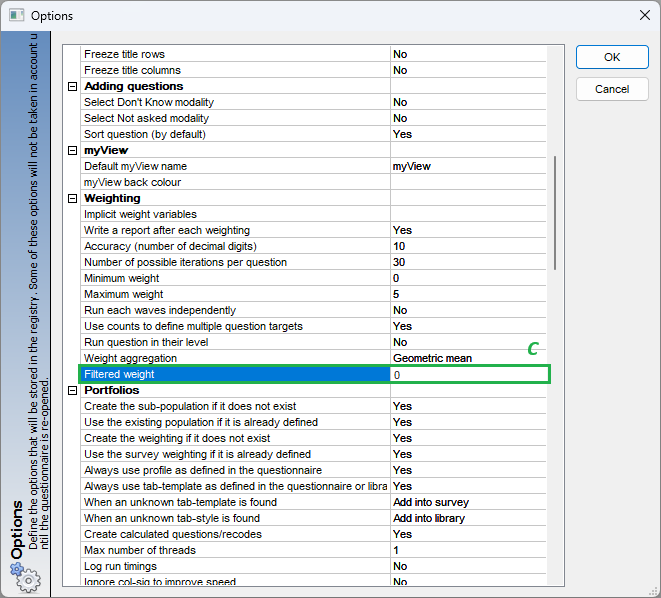Click the Add into survey value
The height and width of the screenshot is (598, 661).
(x=431, y=502)
